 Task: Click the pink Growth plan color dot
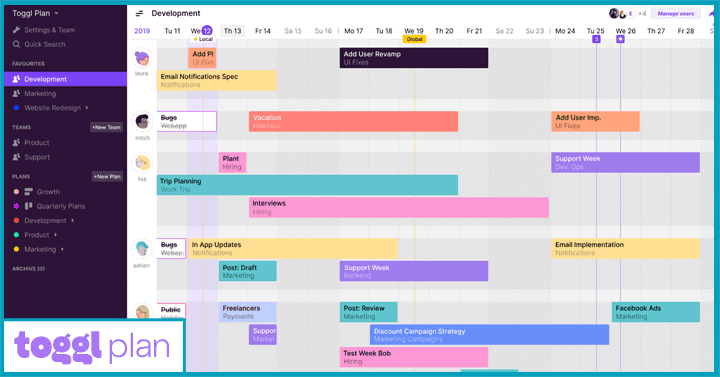tap(16, 191)
